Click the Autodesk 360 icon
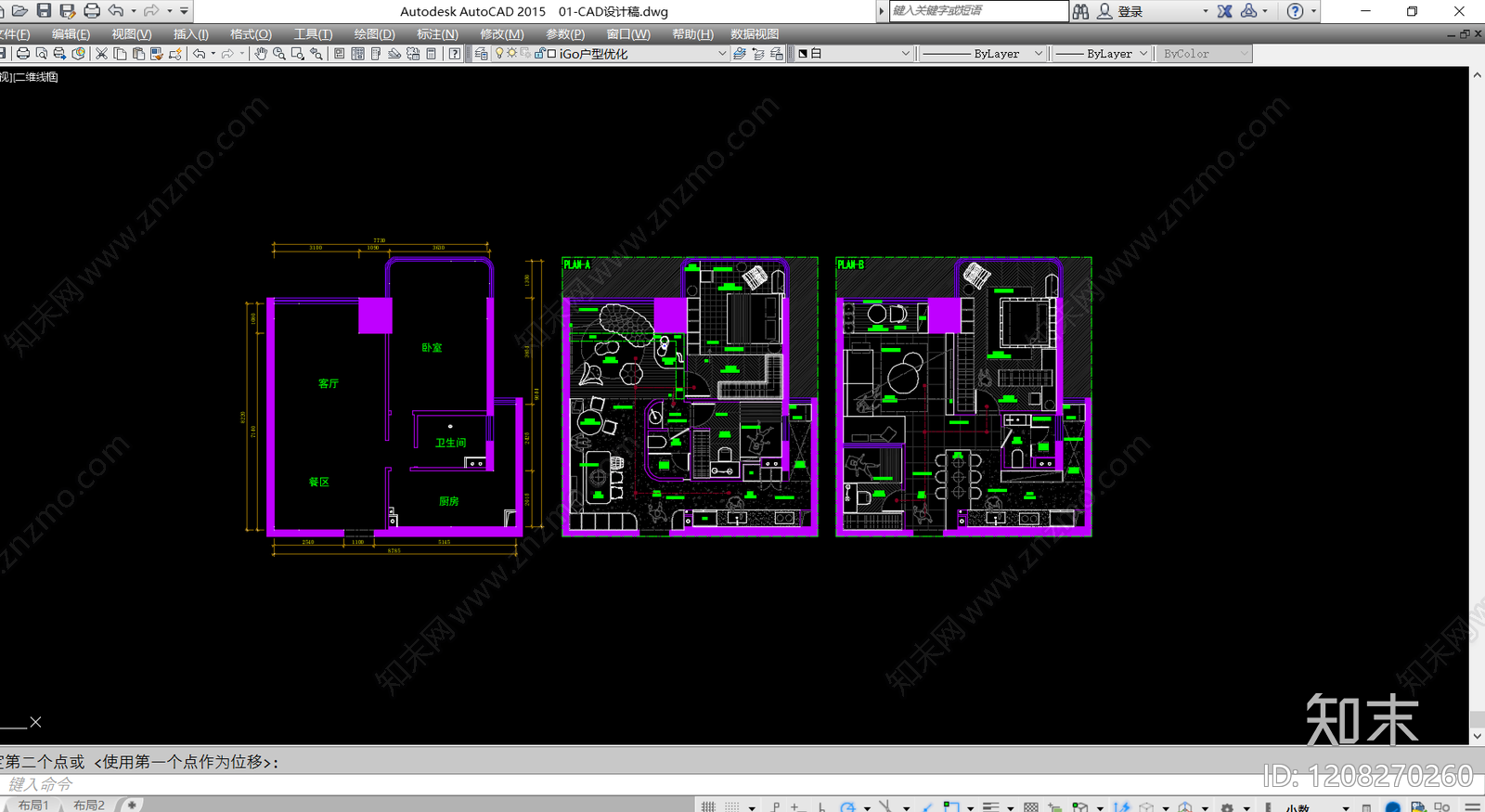 tap(1249, 11)
